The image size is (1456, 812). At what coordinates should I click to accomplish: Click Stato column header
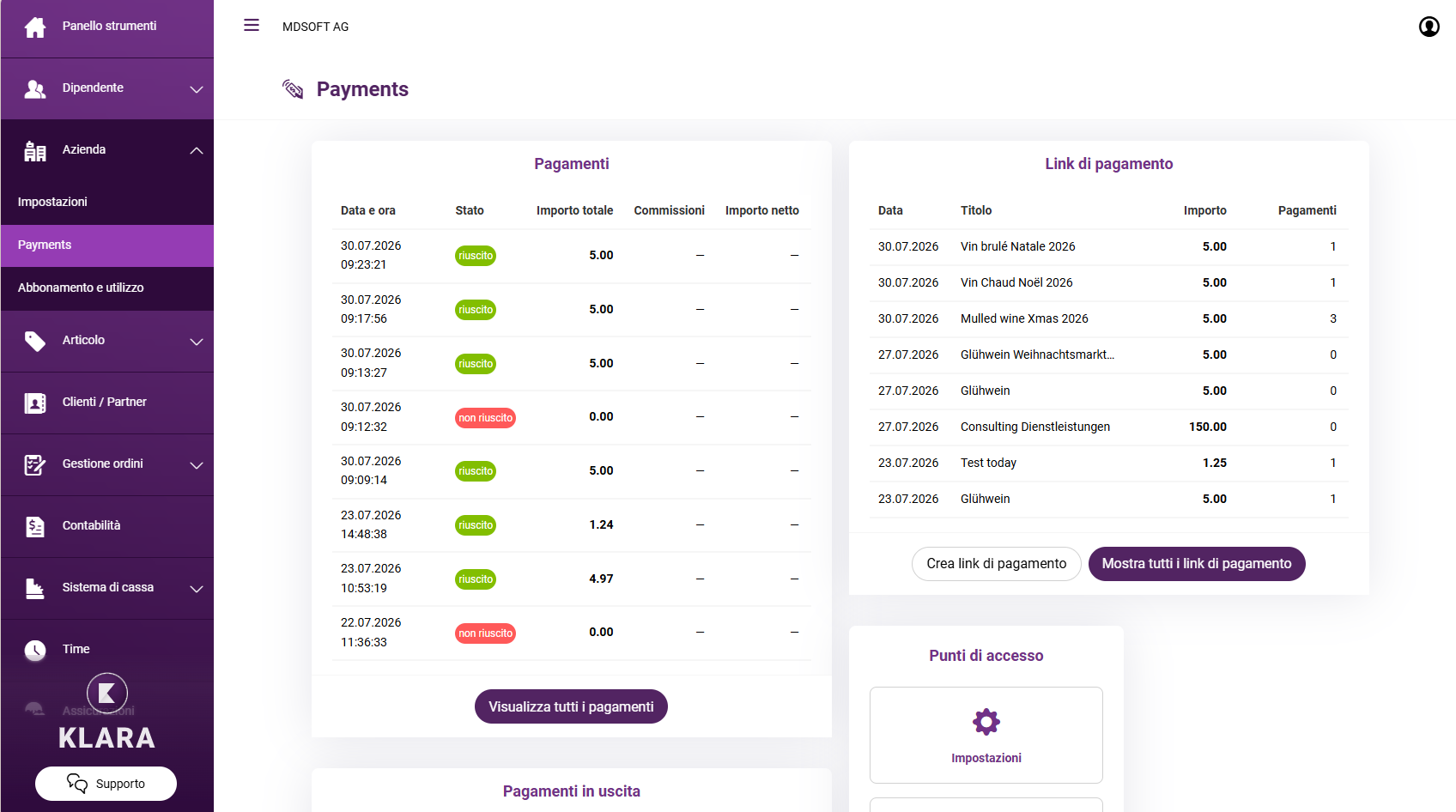point(470,210)
